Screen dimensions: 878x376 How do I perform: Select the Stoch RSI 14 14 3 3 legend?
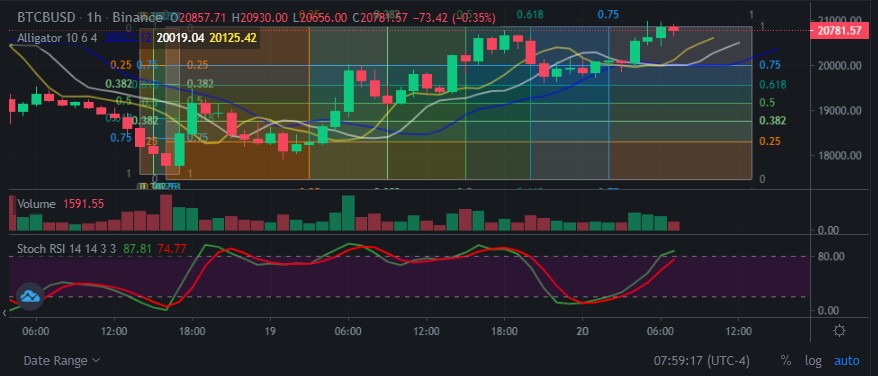click(x=67, y=248)
